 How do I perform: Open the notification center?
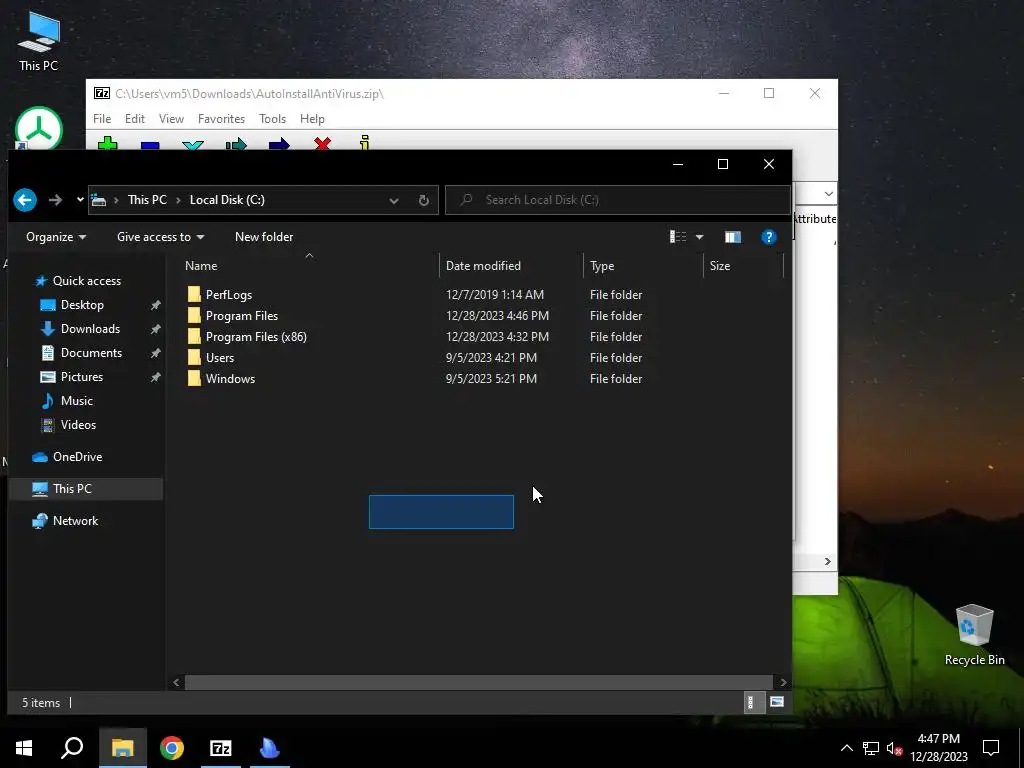click(991, 748)
